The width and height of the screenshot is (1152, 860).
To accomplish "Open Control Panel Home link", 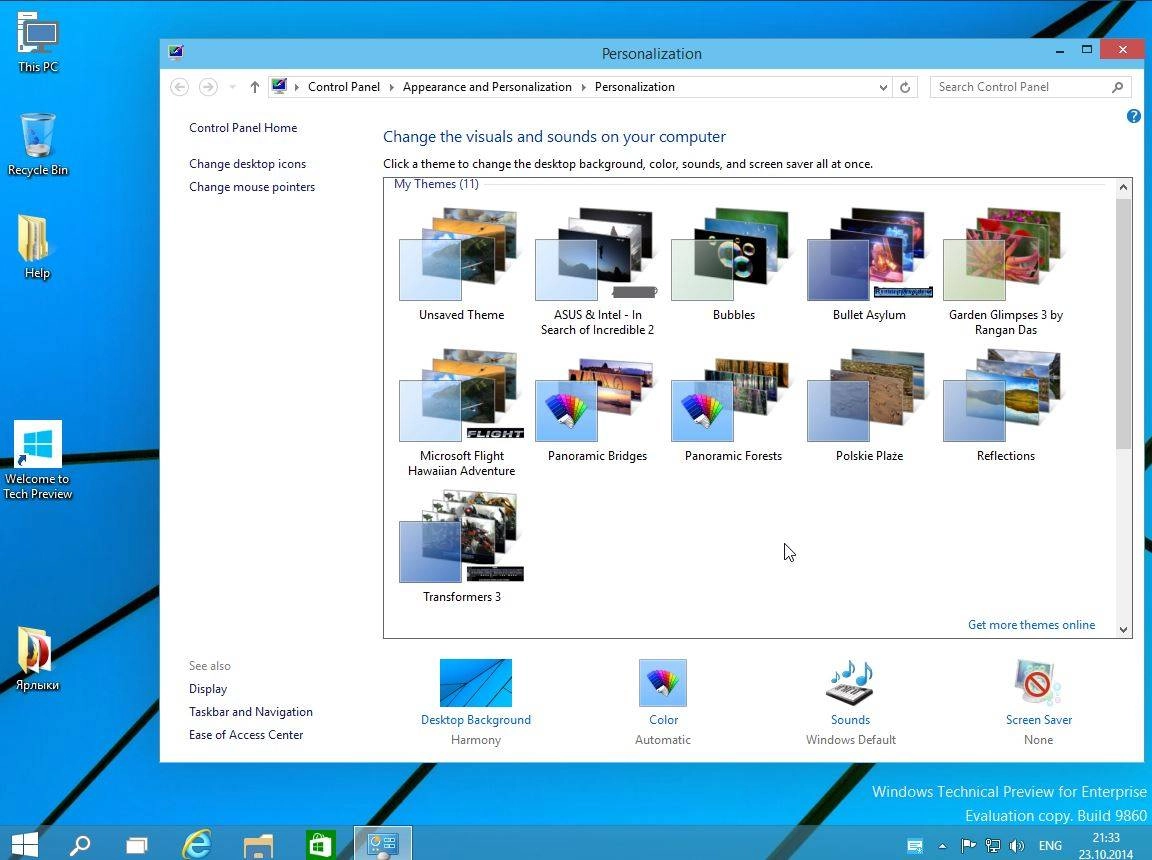I will coord(243,128).
